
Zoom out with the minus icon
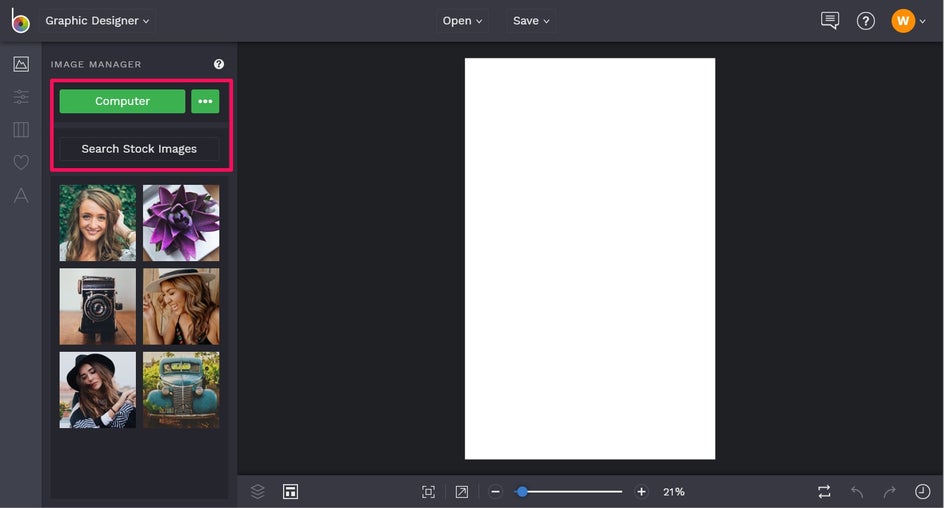coord(495,492)
